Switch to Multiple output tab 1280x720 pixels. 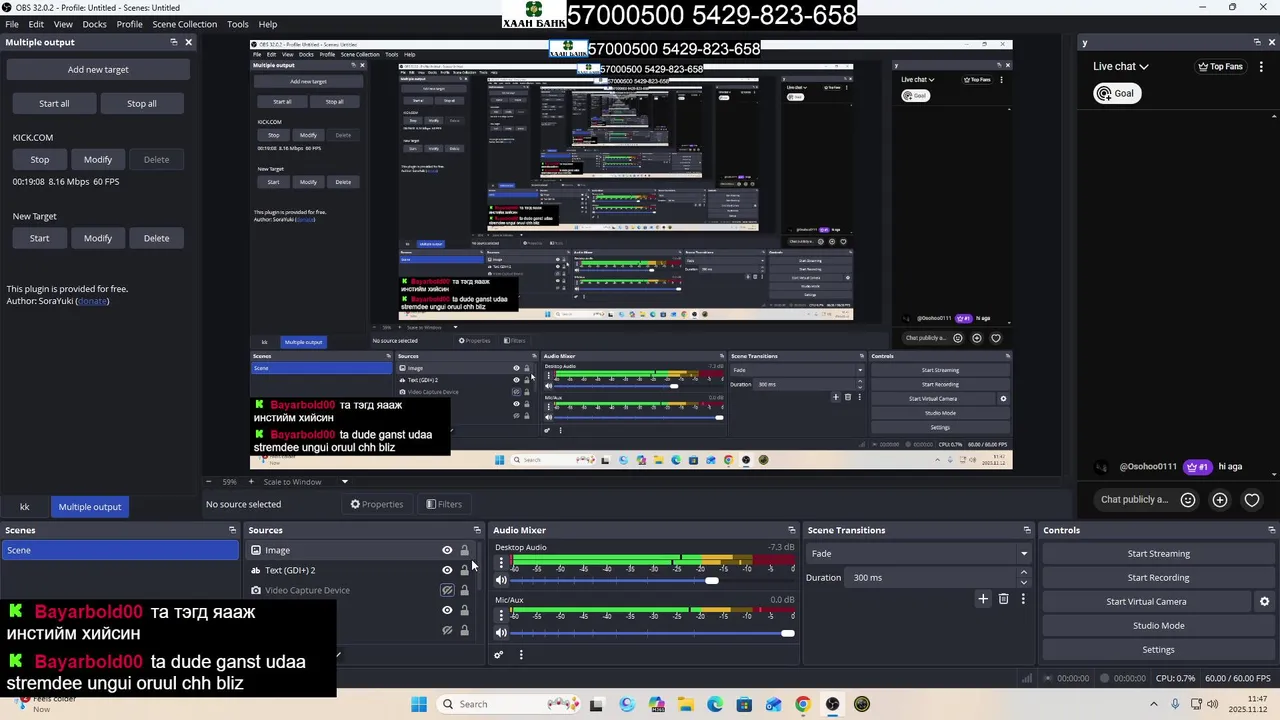90,507
